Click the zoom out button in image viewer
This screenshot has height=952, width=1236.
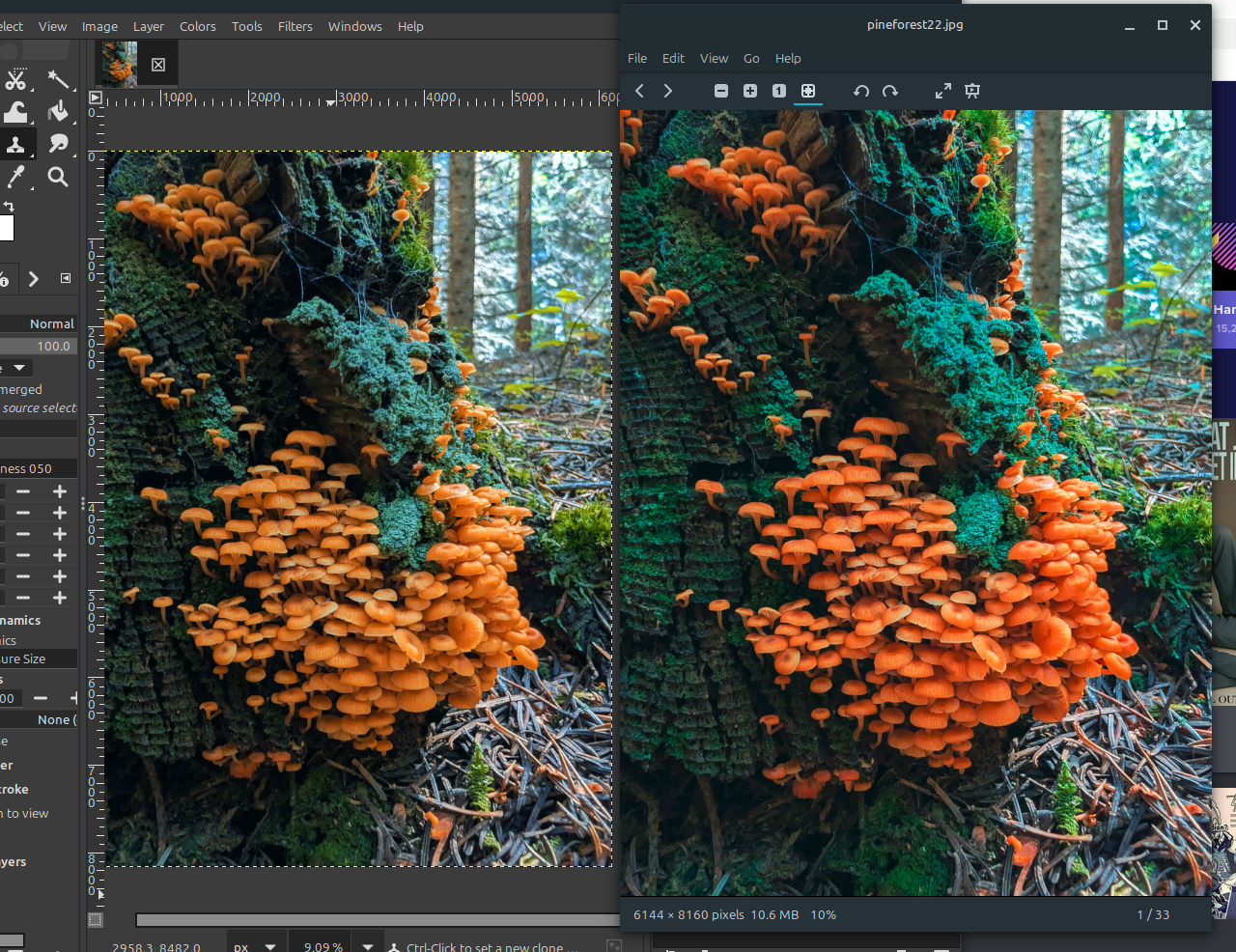(720, 91)
